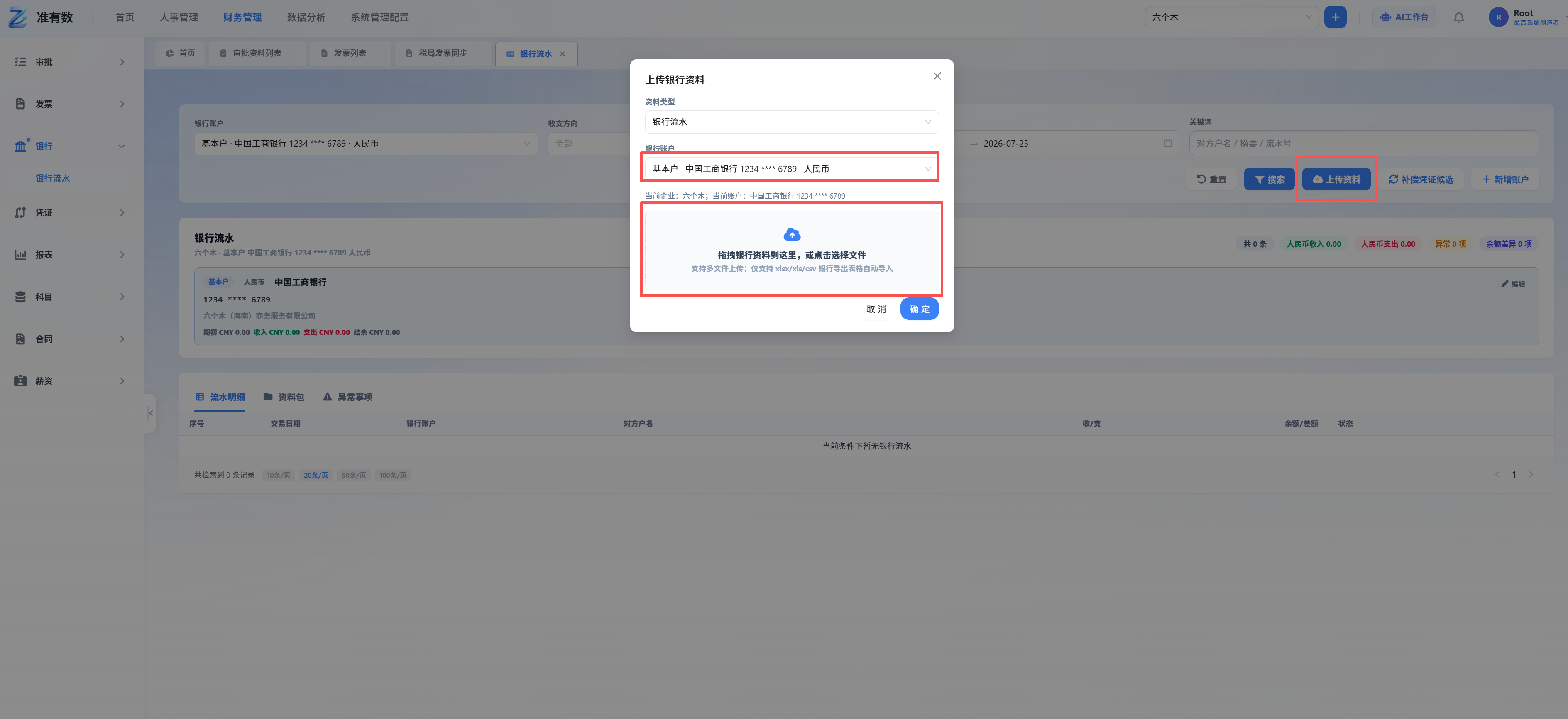This screenshot has width=1568, height=719.
Task: Click the calendar icon in the date field
Action: (x=1167, y=144)
